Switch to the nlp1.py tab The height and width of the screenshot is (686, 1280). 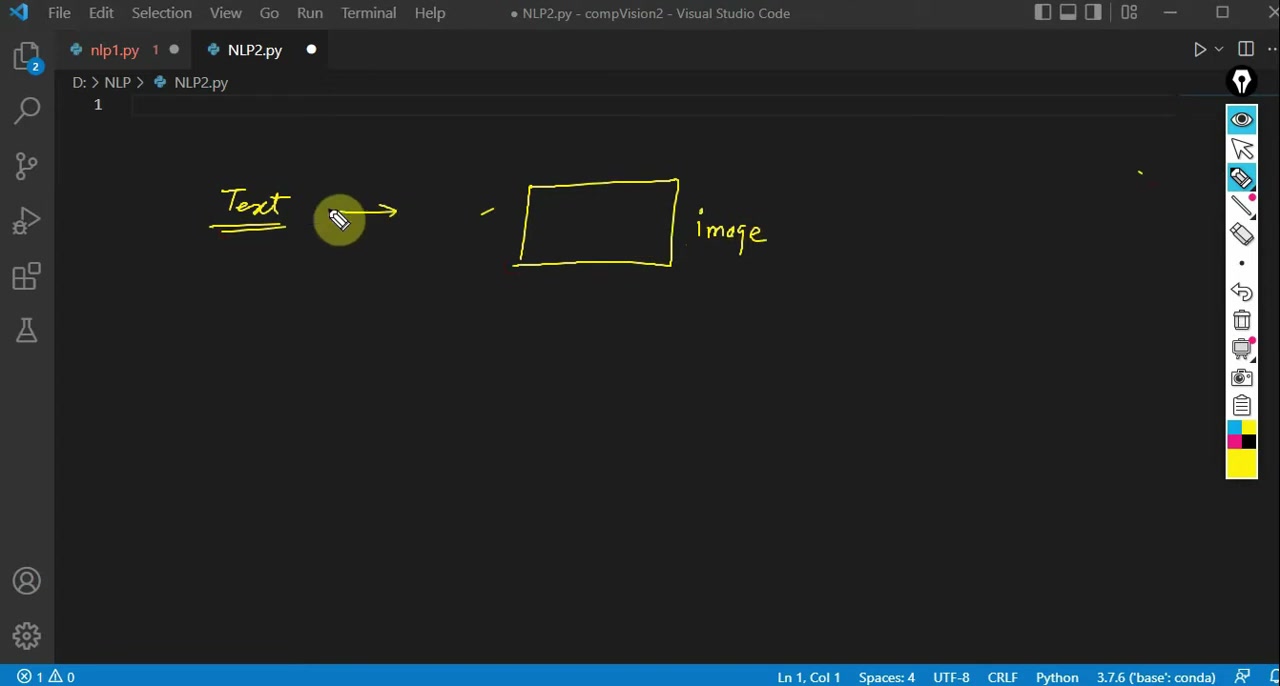[114, 50]
